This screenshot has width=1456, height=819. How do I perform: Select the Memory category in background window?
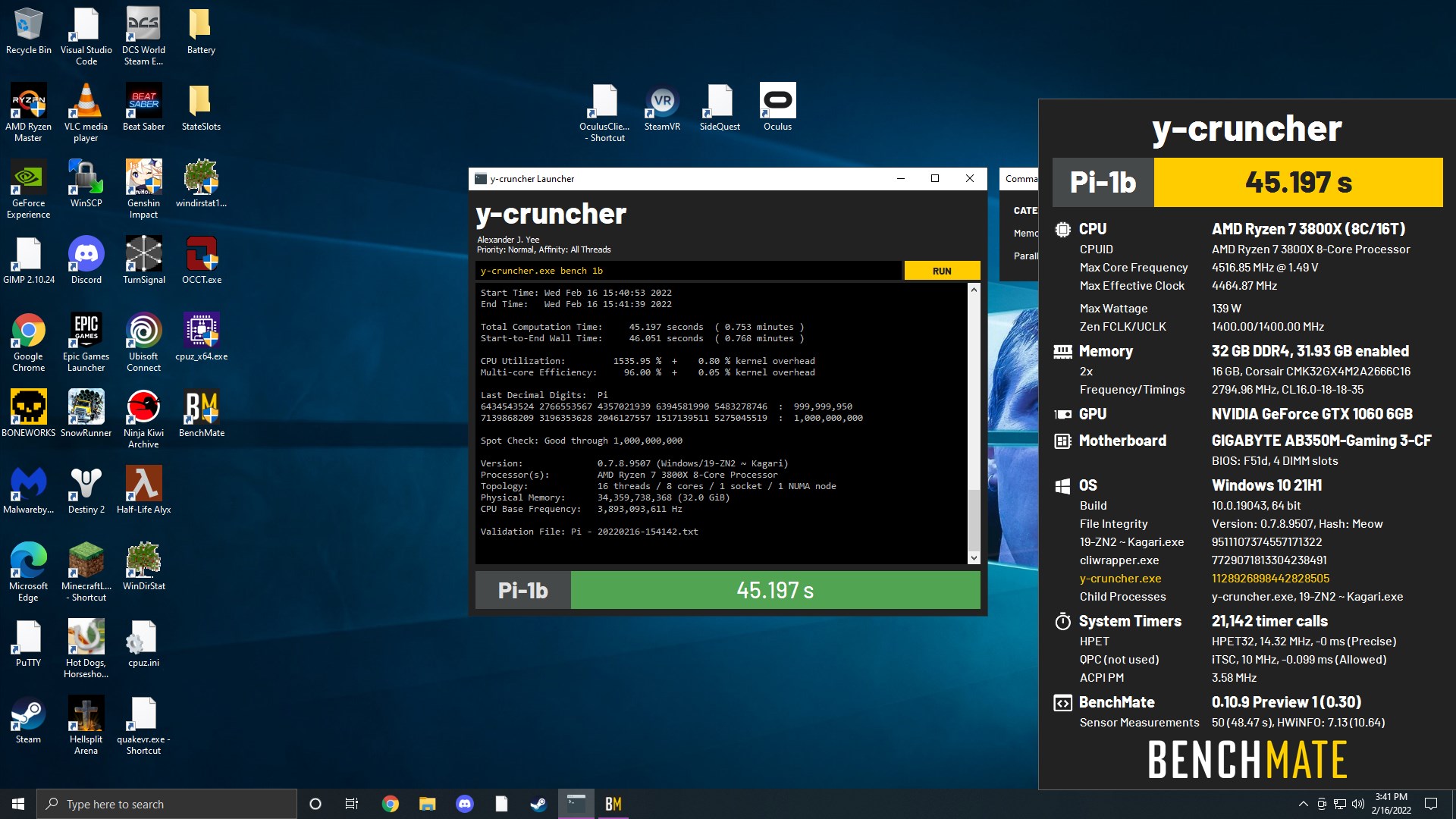point(1025,234)
